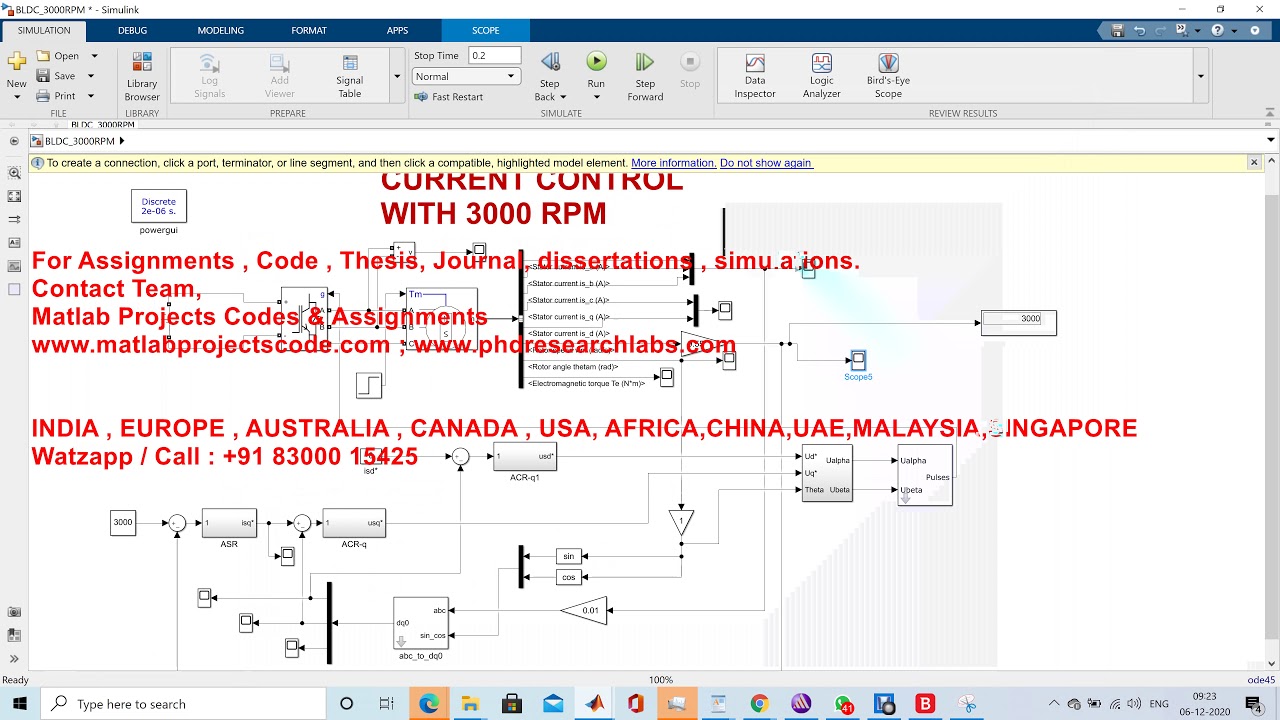Click the Stop simulation icon

[690, 62]
